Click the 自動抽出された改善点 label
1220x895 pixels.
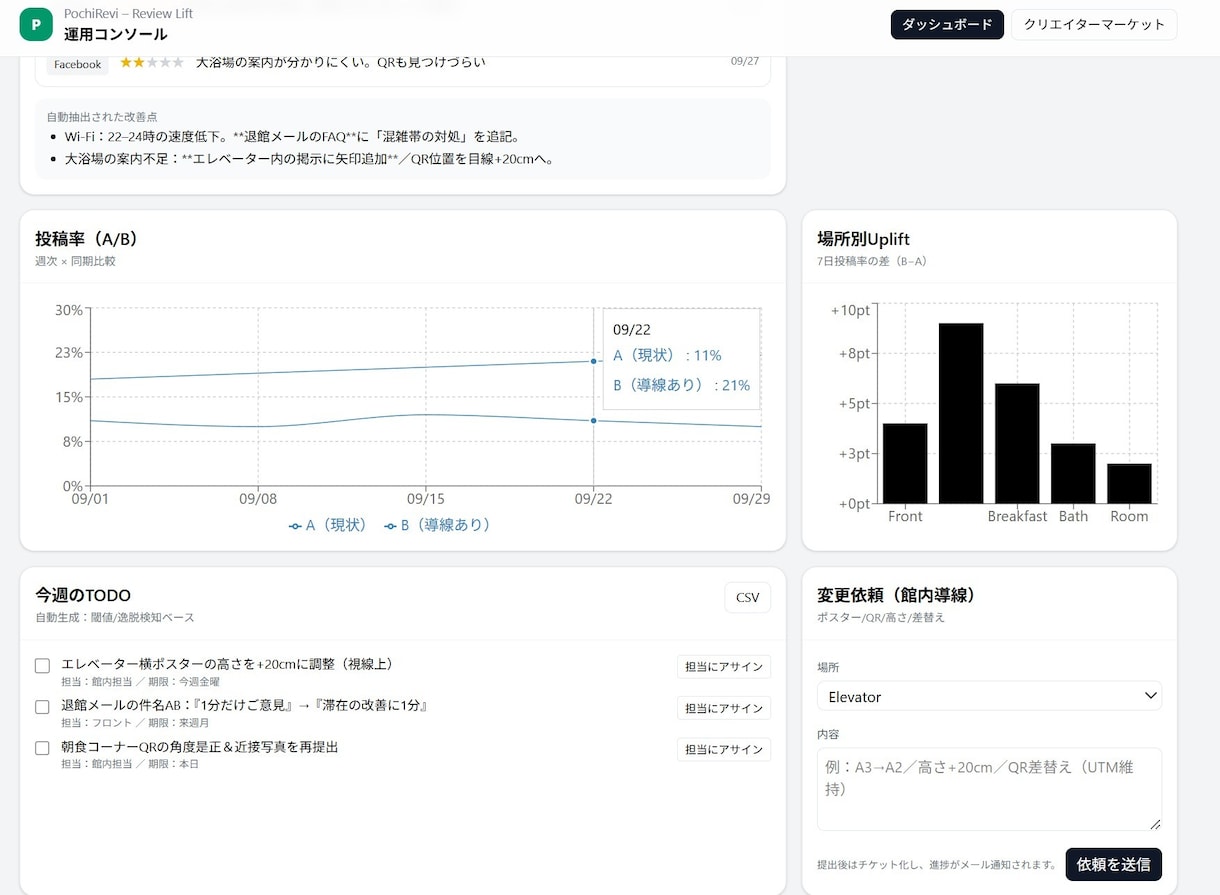point(102,117)
